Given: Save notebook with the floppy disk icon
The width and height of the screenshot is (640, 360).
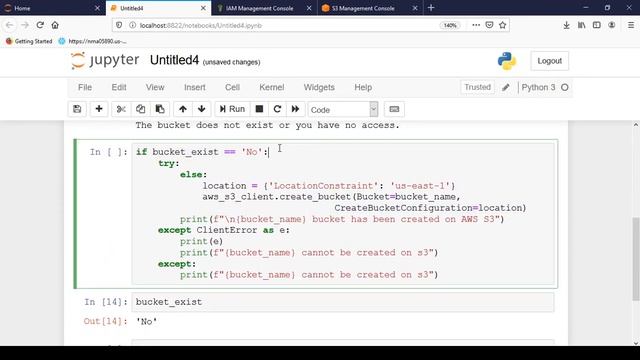Looking at the screenshot, I should pyautogui.click(x=77, y=109).
